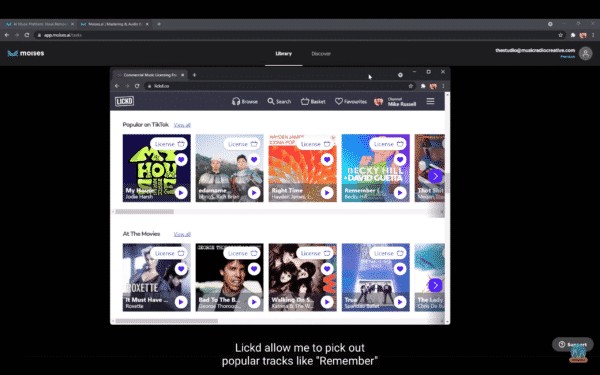Open the My House album thumbnail

pyautogui.click(x=157, y=168)
